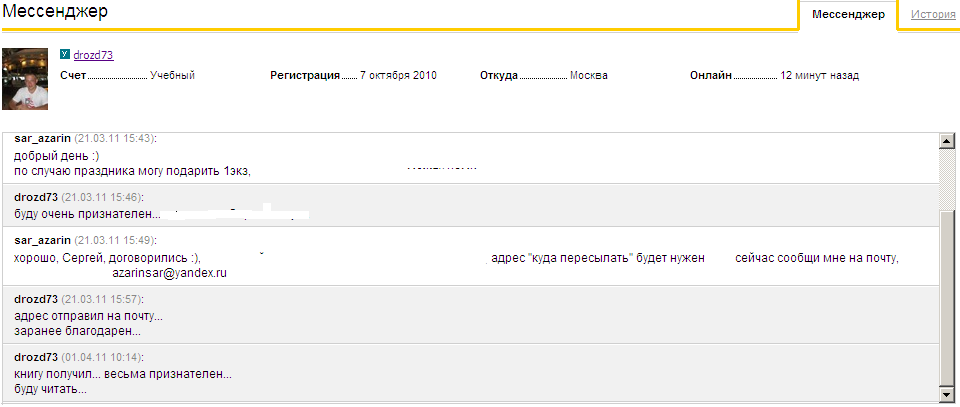This screenshot has height=407, width=960.
Task: Open the drozd73 profile avatar photo
Action: [x=25, y=78]
